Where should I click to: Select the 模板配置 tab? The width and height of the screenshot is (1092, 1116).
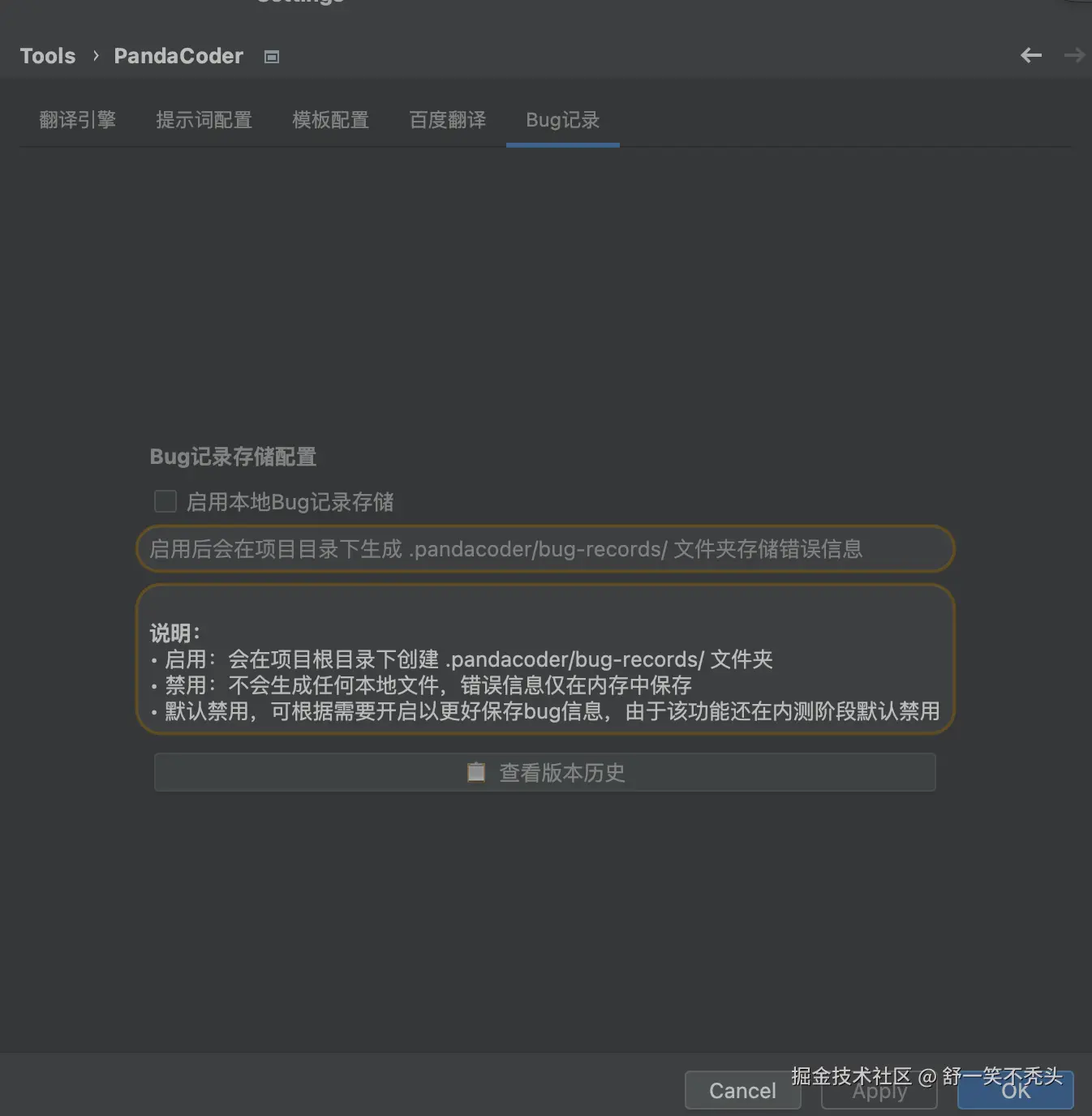point(330,120)
